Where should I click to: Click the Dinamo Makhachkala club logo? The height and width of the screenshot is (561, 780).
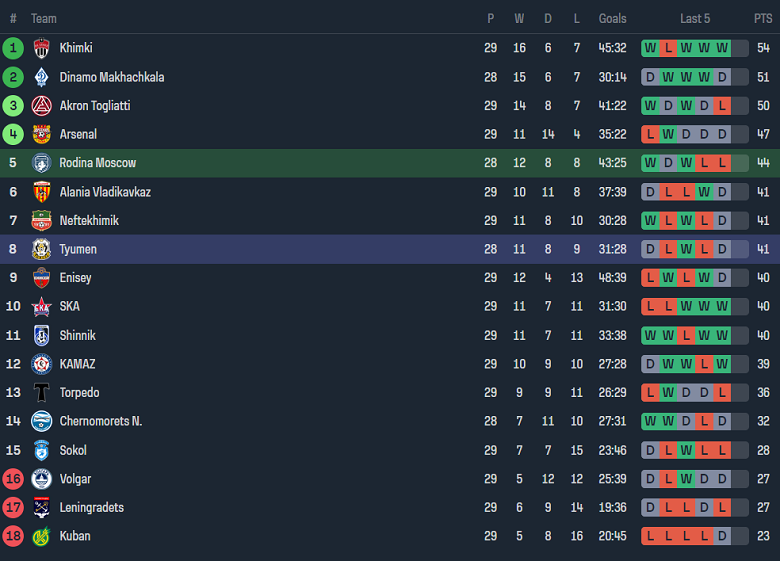point(41,77)
